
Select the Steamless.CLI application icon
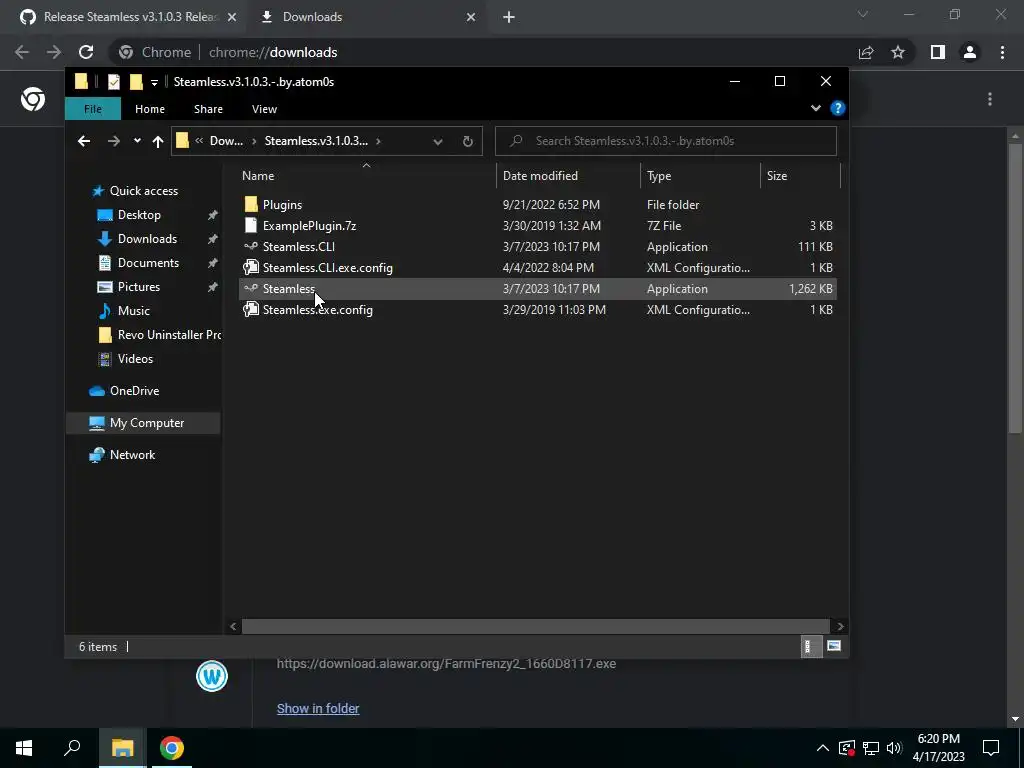pos(251,247)
